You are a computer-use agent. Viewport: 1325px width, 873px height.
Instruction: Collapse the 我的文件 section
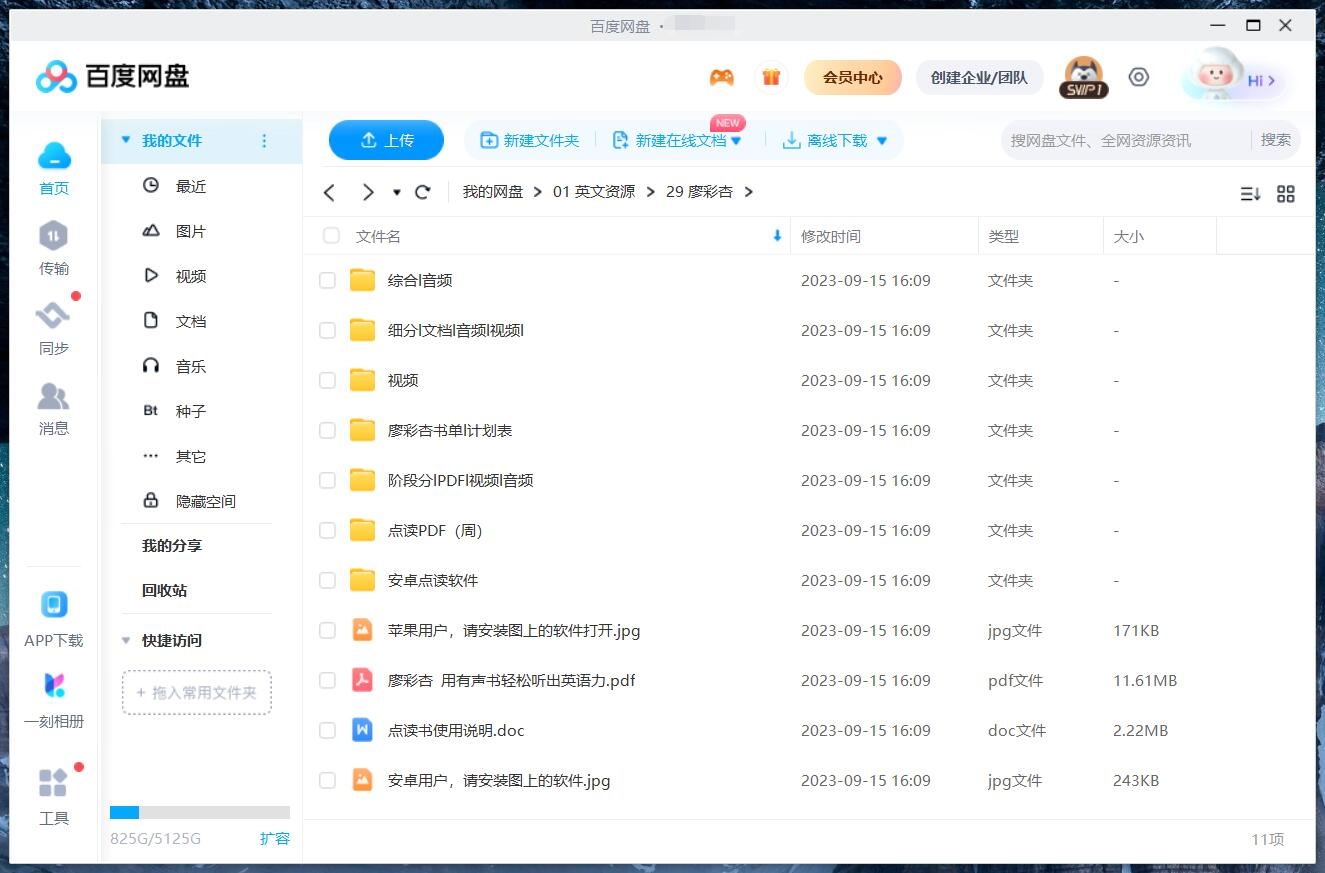tap(124, 141)
